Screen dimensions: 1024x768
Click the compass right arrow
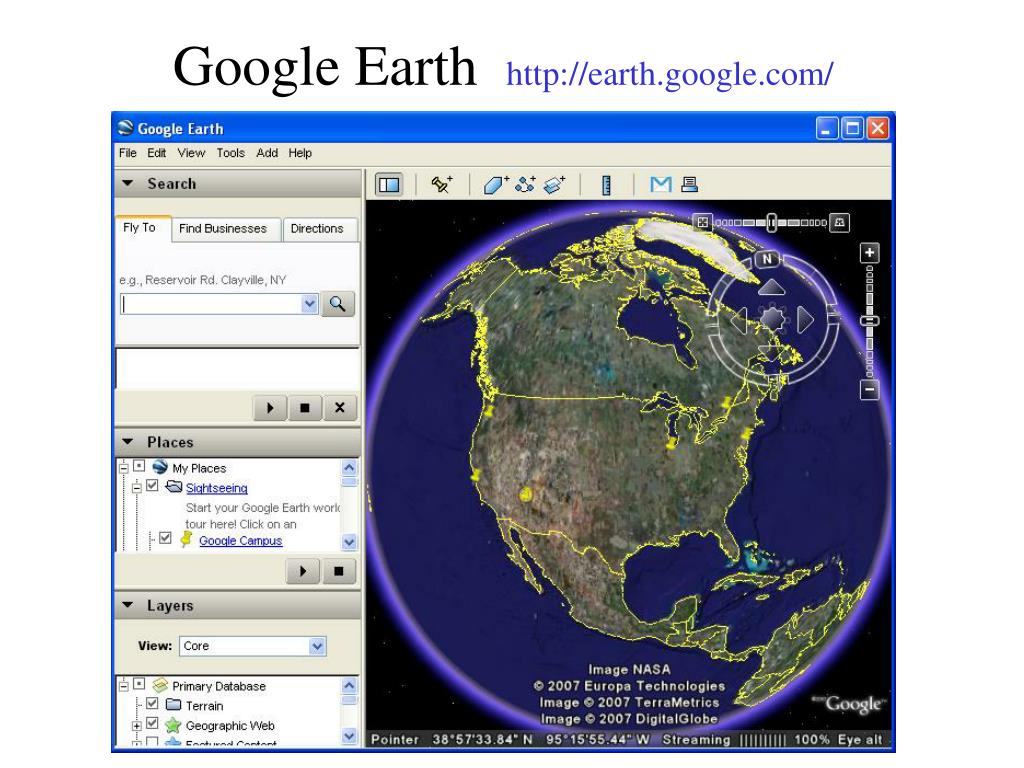[805, 320]
